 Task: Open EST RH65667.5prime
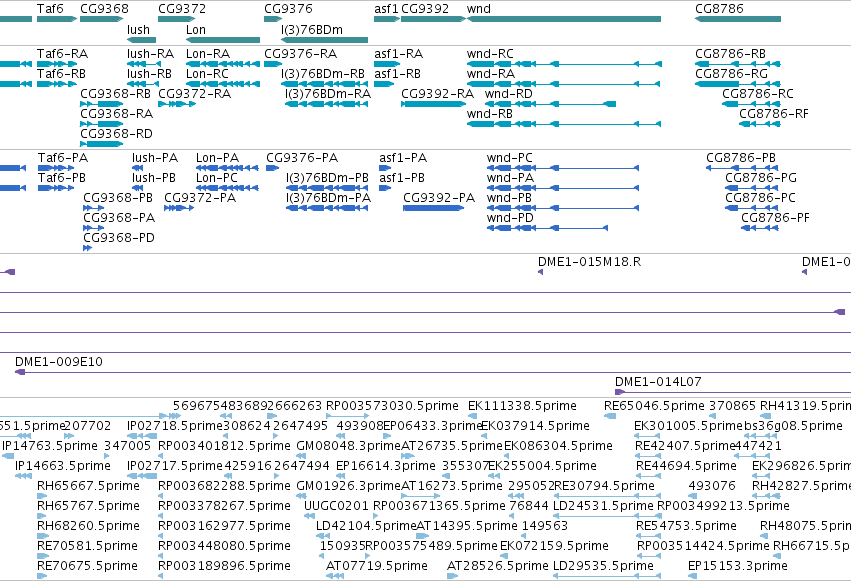coord(88,486)
